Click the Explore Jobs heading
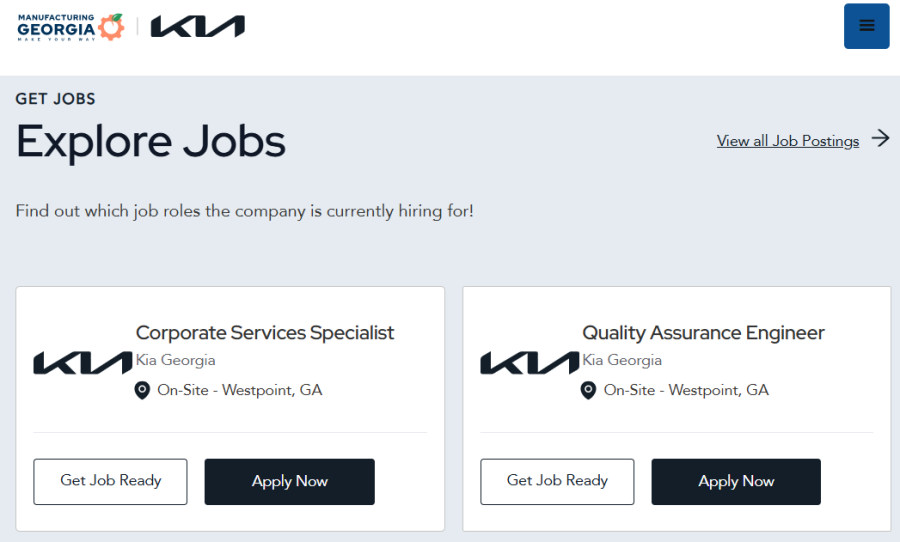Image resolution: width=900 pixels, height=542 pixels. [151, 142]
